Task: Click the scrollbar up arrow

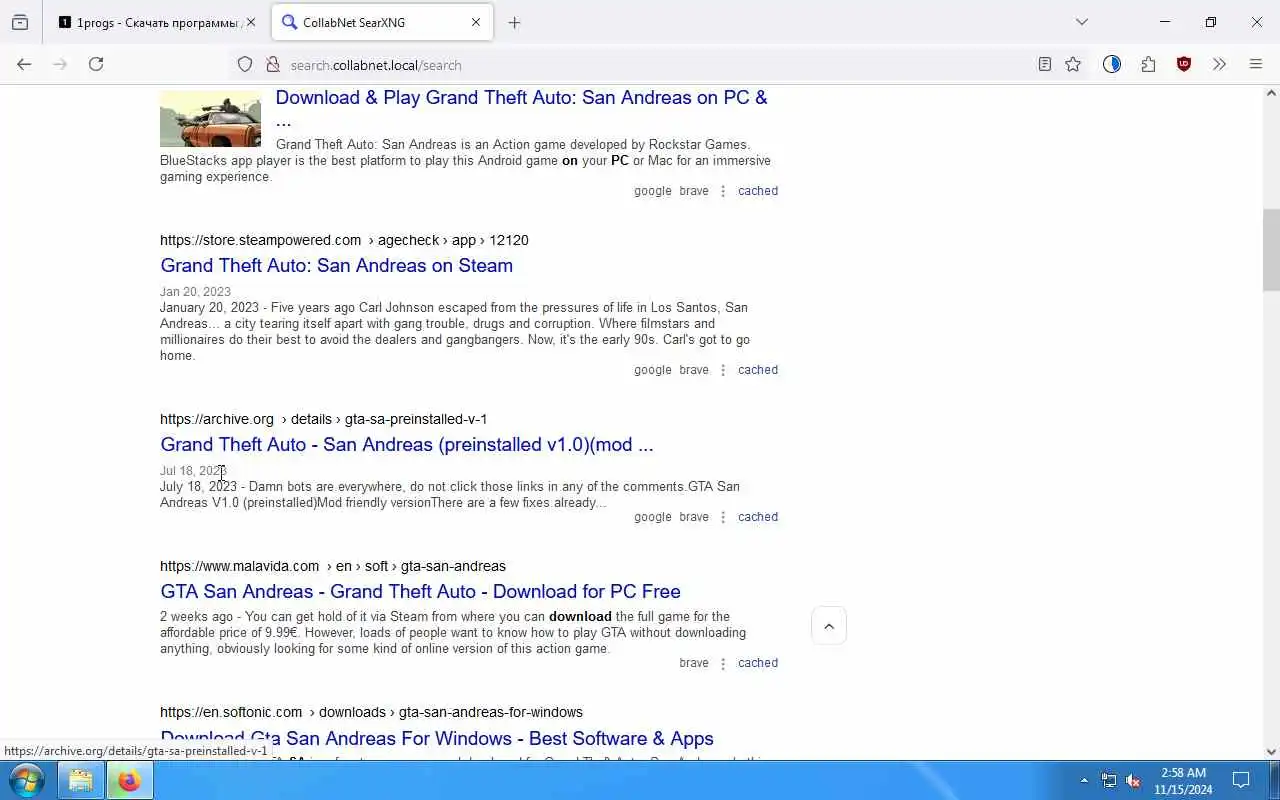Action: (1271, 93)
